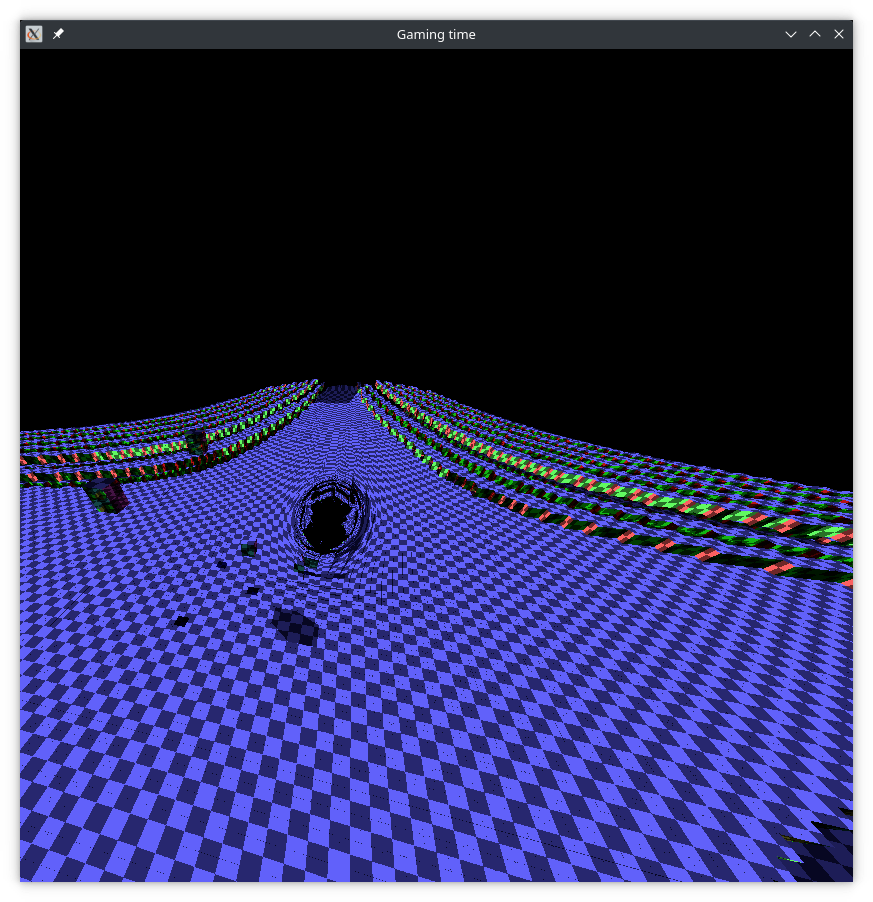Click the X11 application icon in the titlebar
Viewport: 873px width, 902px height.
pos(32,33)
